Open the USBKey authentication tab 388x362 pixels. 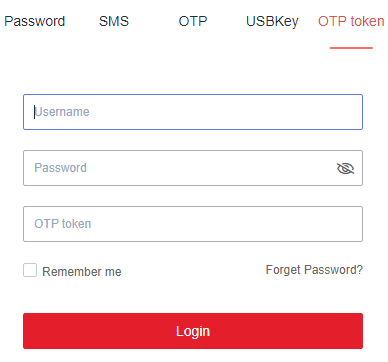tap(272, 22)
